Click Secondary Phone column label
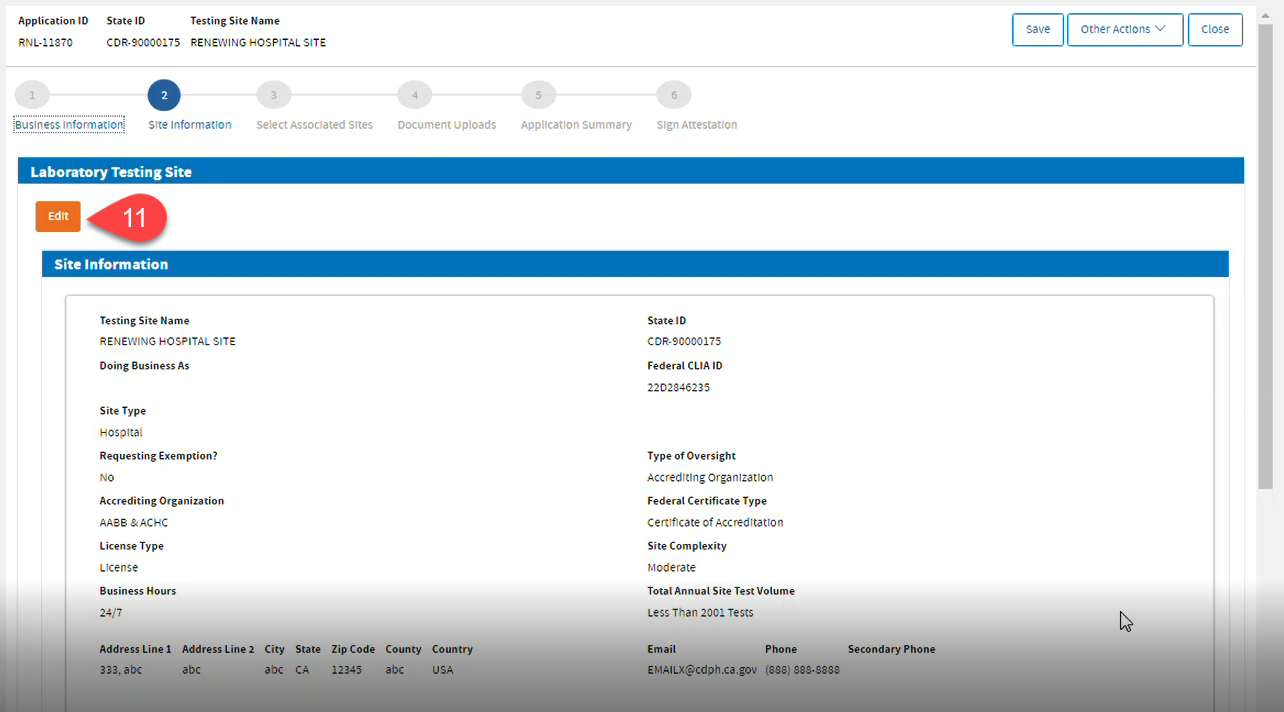The height and width of the screenshot is (712, 1284). point(892,649)
